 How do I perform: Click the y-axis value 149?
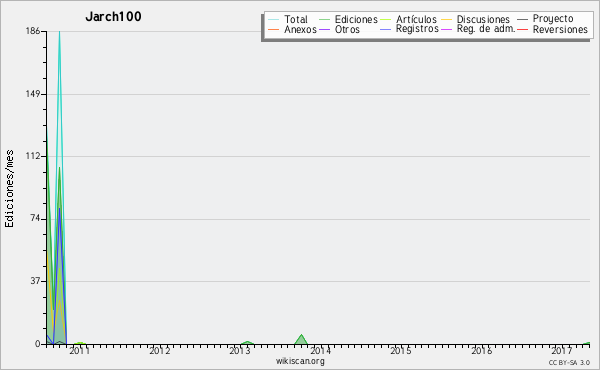click(x=33, y=94)
